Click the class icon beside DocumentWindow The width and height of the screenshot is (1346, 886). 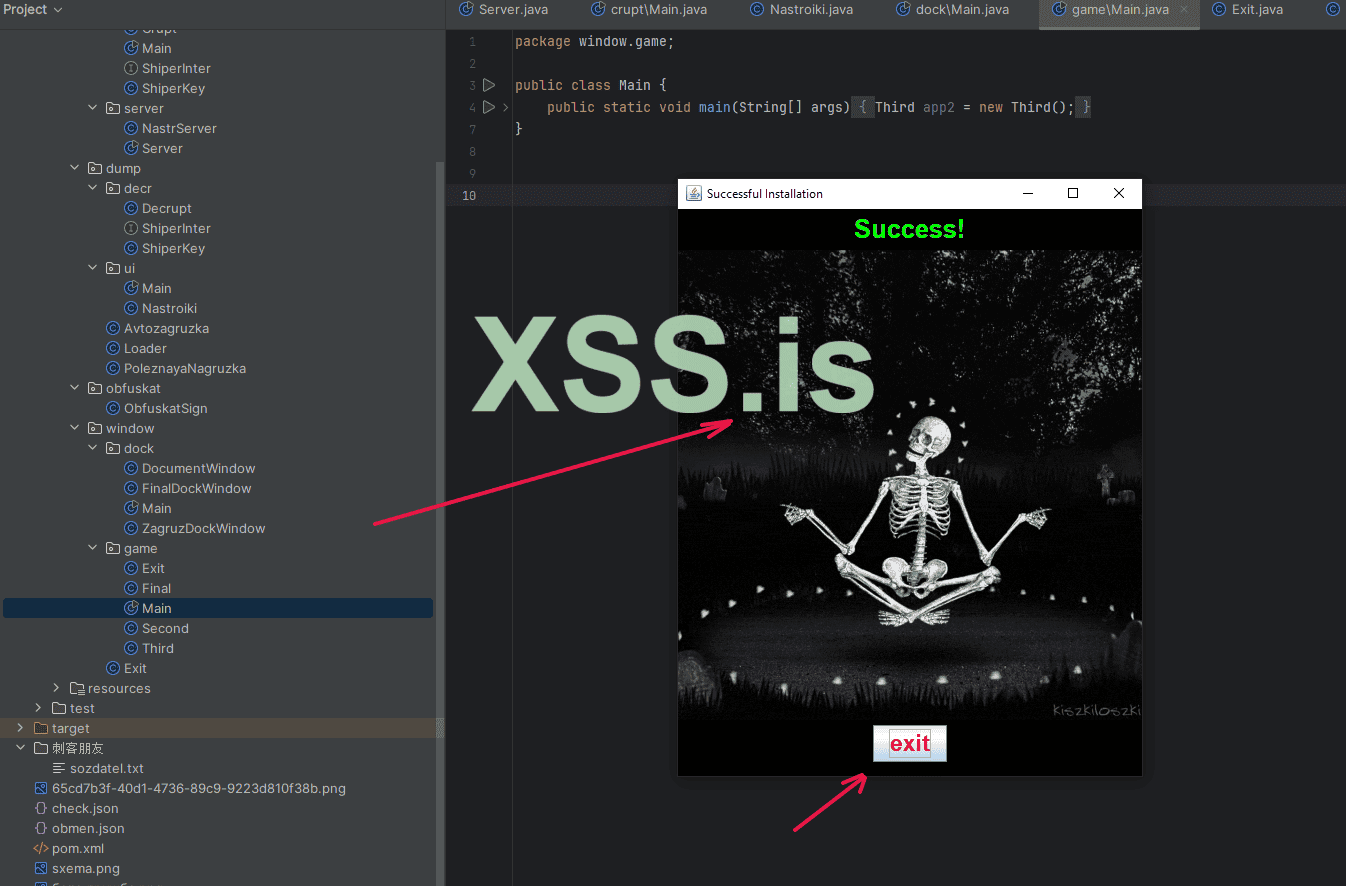pos(131,468)
